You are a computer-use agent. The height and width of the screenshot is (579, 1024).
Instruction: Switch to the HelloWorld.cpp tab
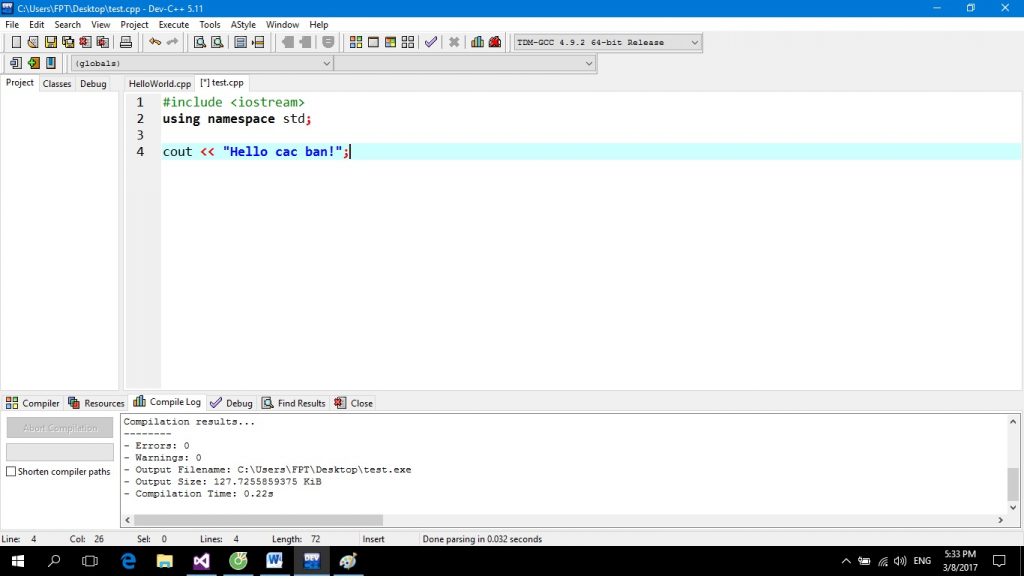click(158, 83)
